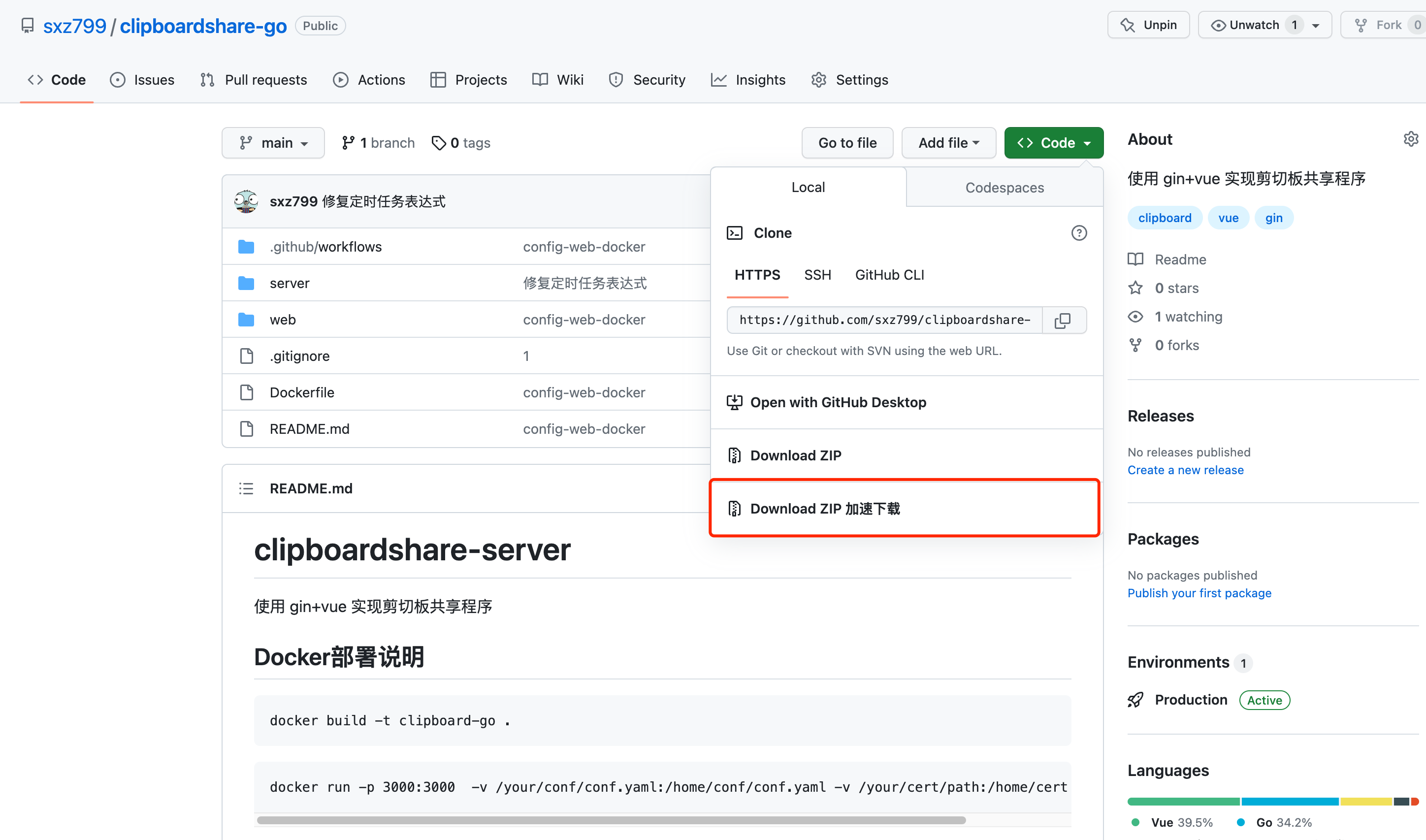The image size is (1426, 840).
Task: Click the rocket icon beside Production
Action: (x=1135, y=700)
